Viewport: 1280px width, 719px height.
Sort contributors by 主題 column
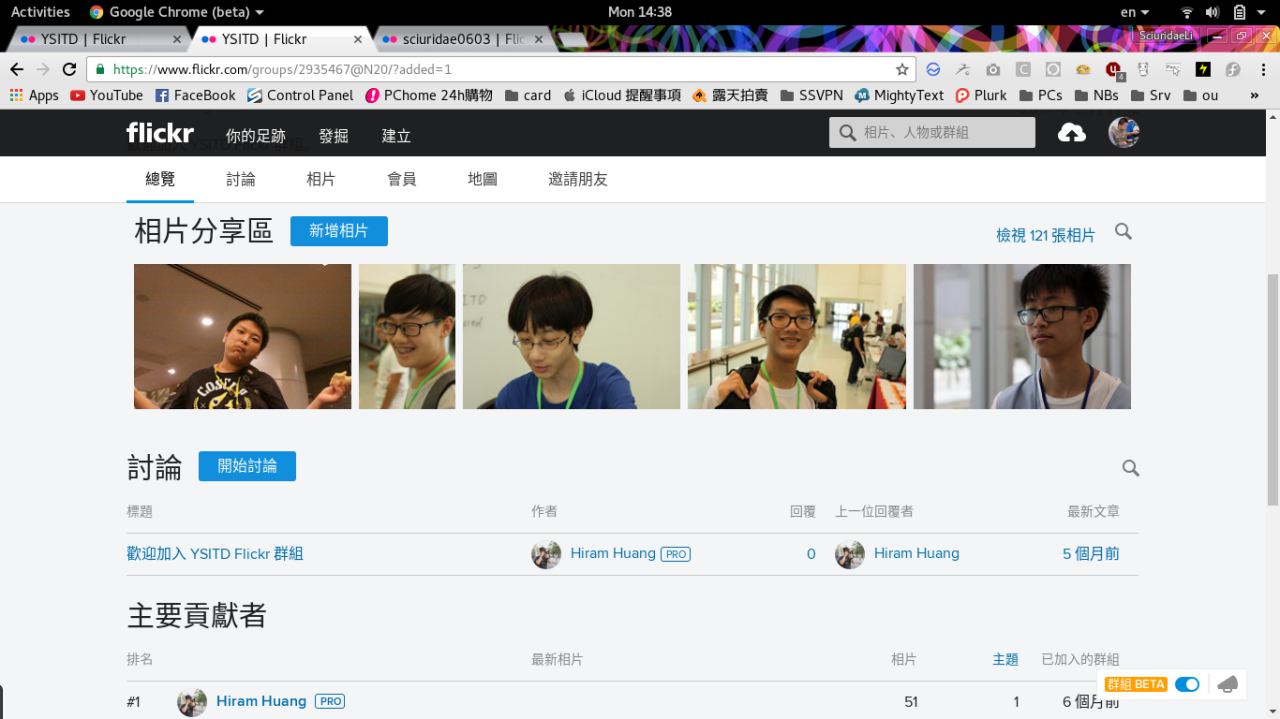click(1005, 659)
